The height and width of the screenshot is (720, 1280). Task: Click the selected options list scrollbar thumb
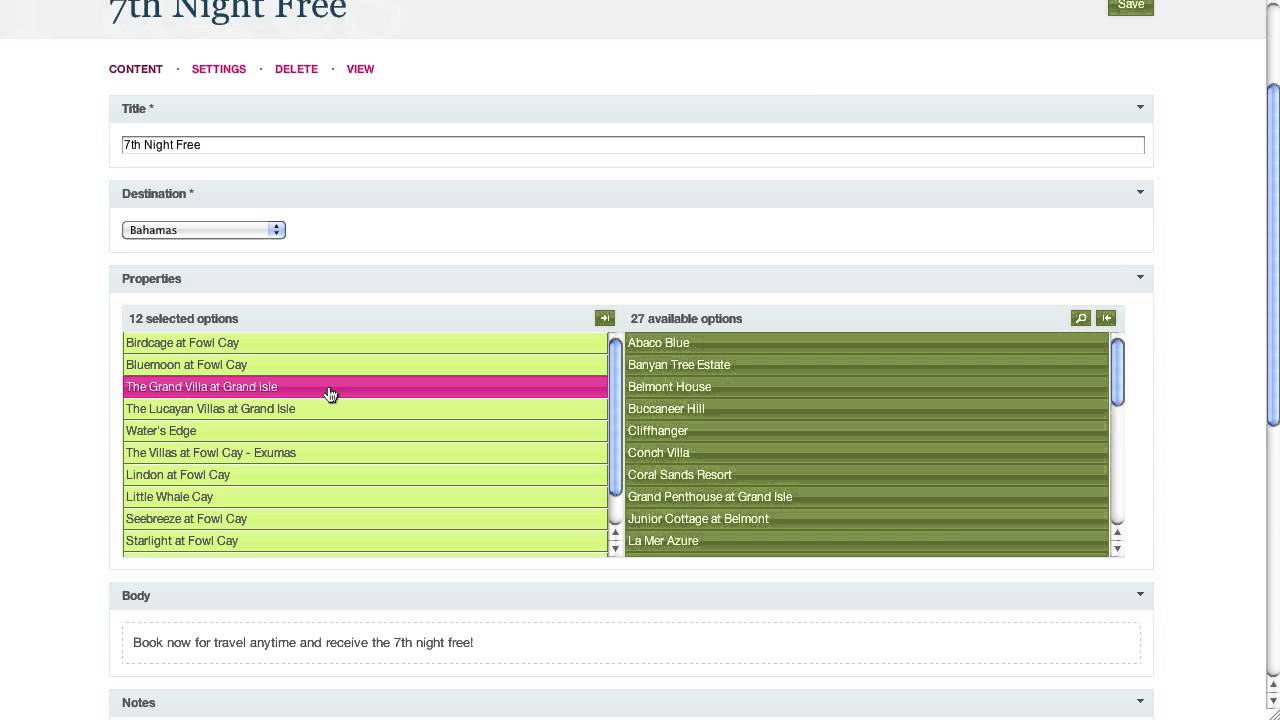pos(616,417)
